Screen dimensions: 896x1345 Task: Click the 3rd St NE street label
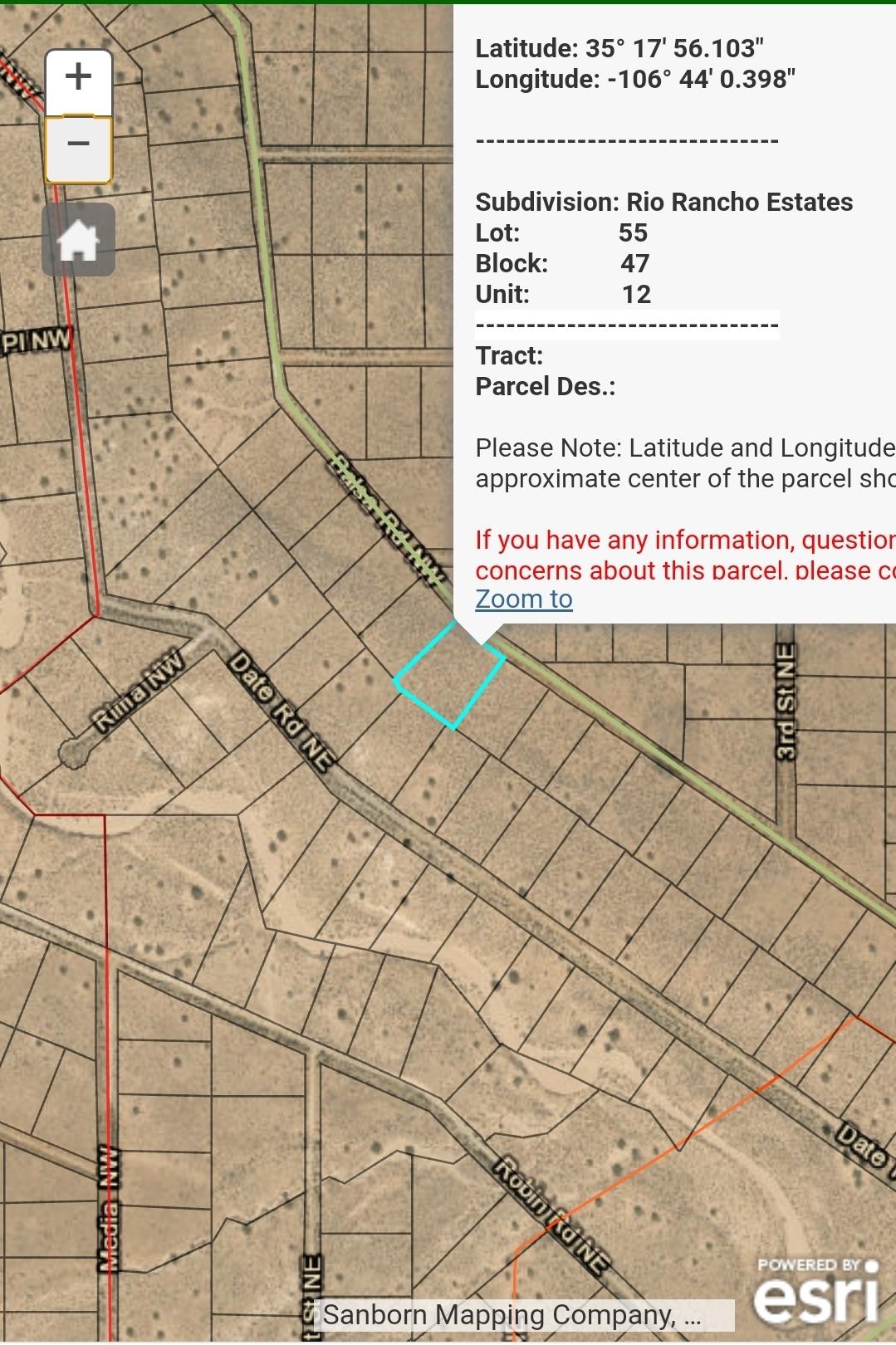point(786,702)
